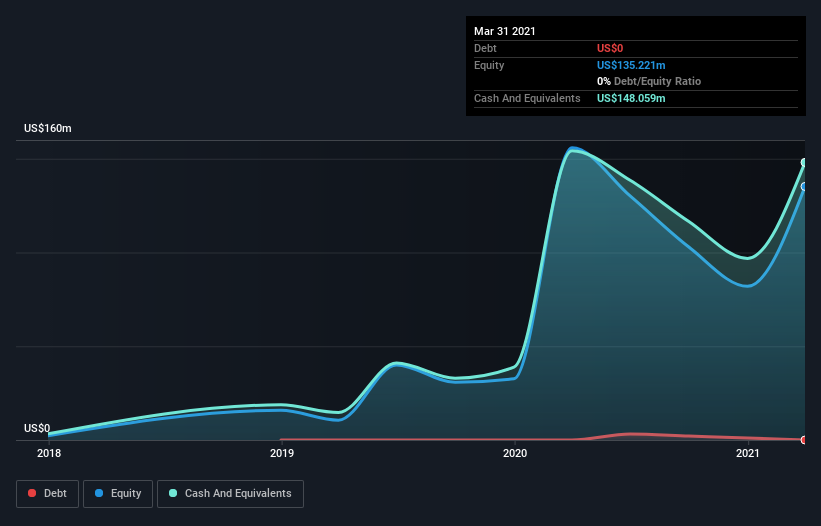
Task: Toggle the Equity series legend button
Action: (x=118, y=494)
